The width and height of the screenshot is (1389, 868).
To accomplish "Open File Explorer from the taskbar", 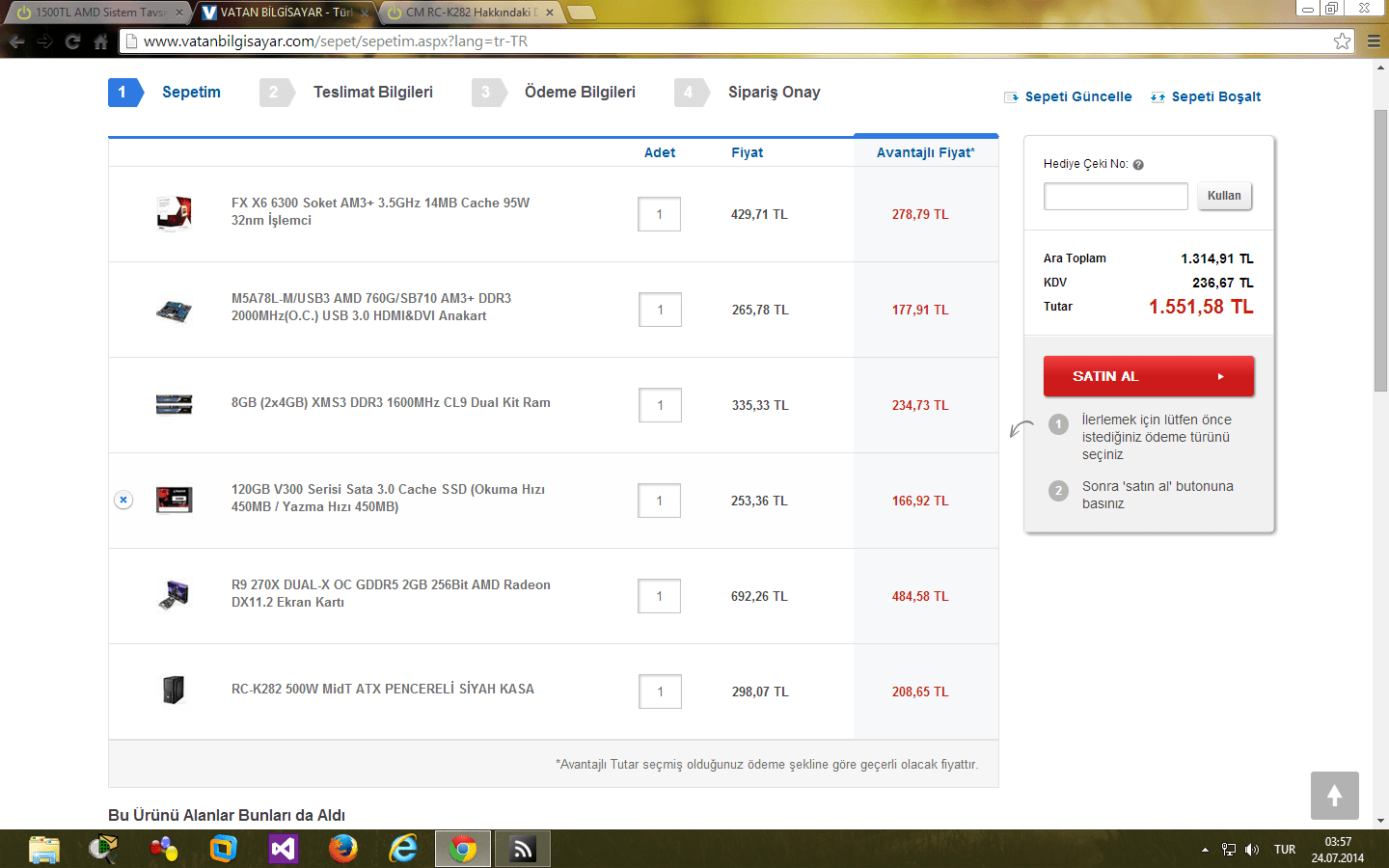I will [44, 849].
